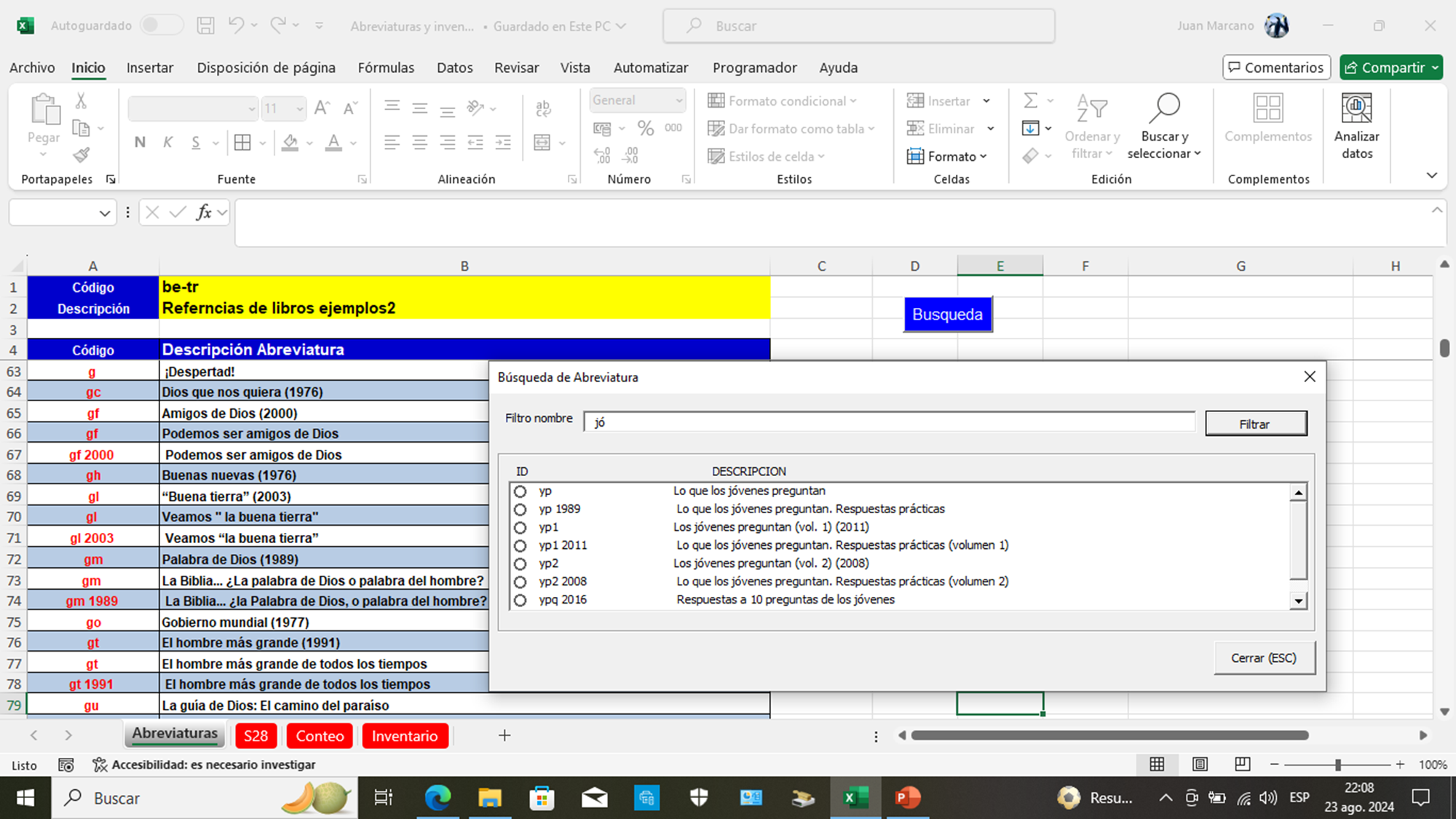Expand the Formato cells dropdown
Screen dimensions: 1456x819
click(947, 157)
